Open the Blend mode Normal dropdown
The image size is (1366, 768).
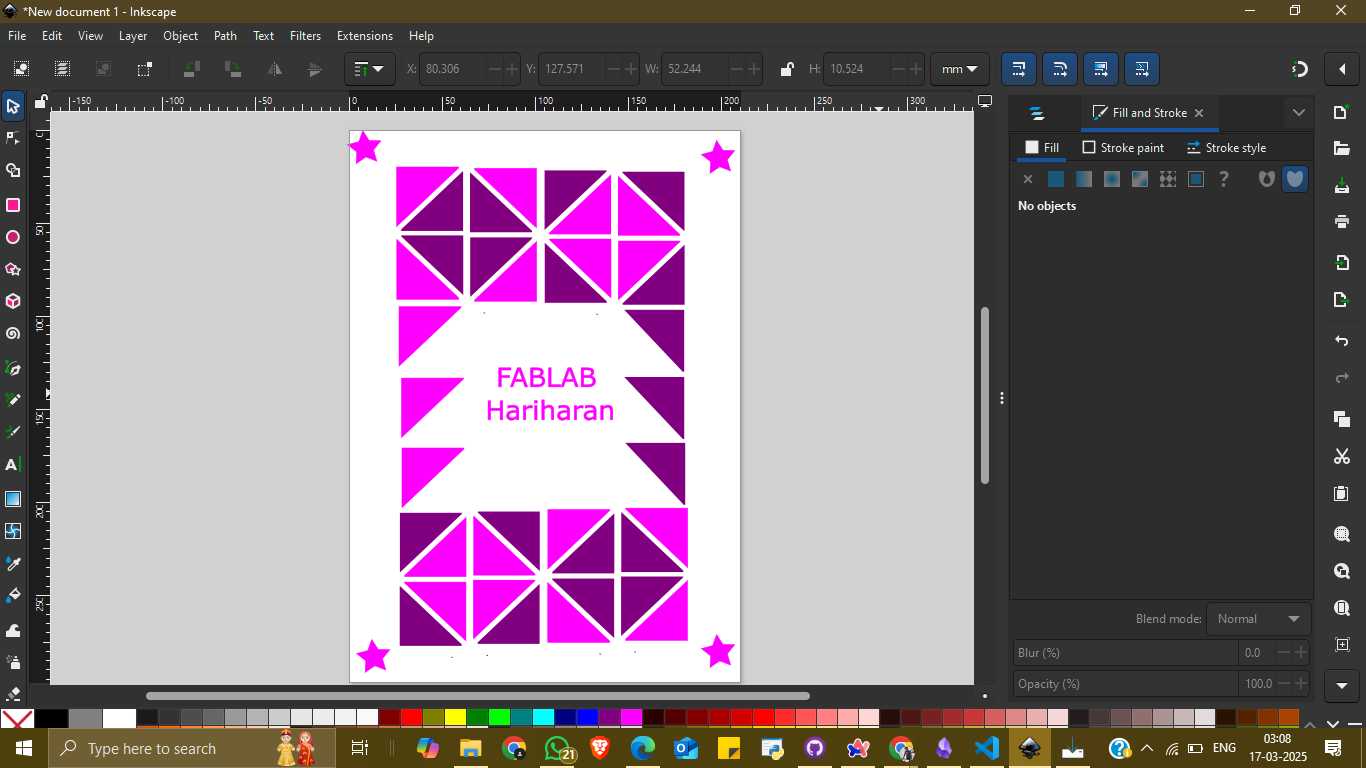[x=1258, y=619]
